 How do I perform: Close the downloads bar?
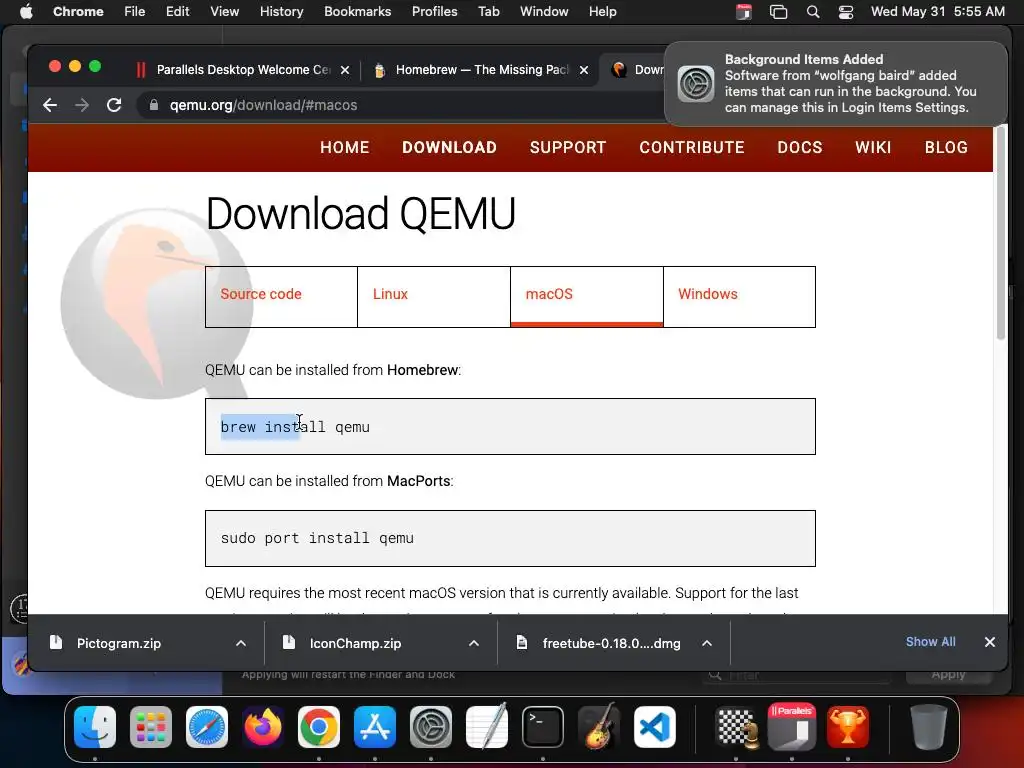coord(990,642)
